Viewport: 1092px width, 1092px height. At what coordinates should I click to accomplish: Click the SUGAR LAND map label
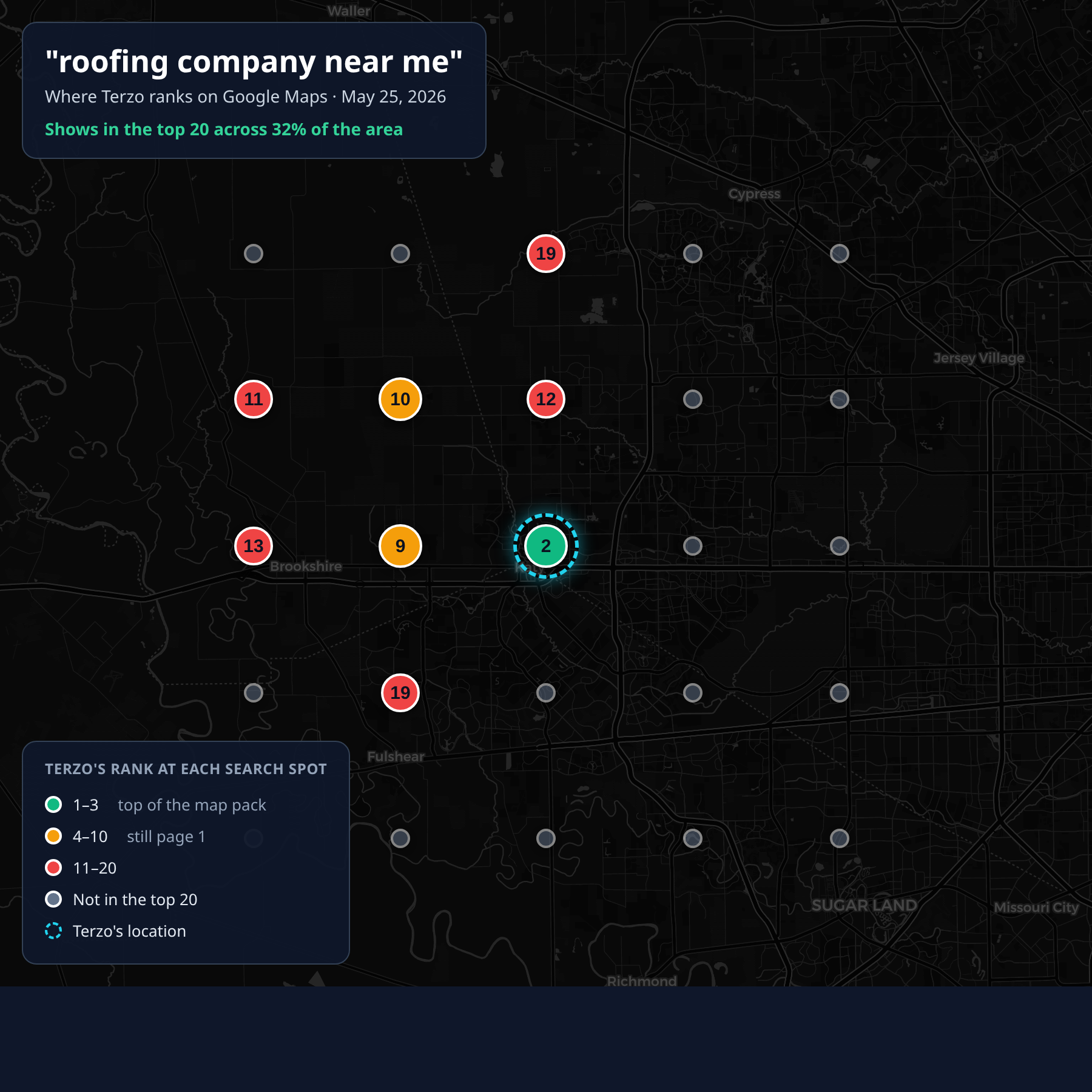tap(864, 905)
